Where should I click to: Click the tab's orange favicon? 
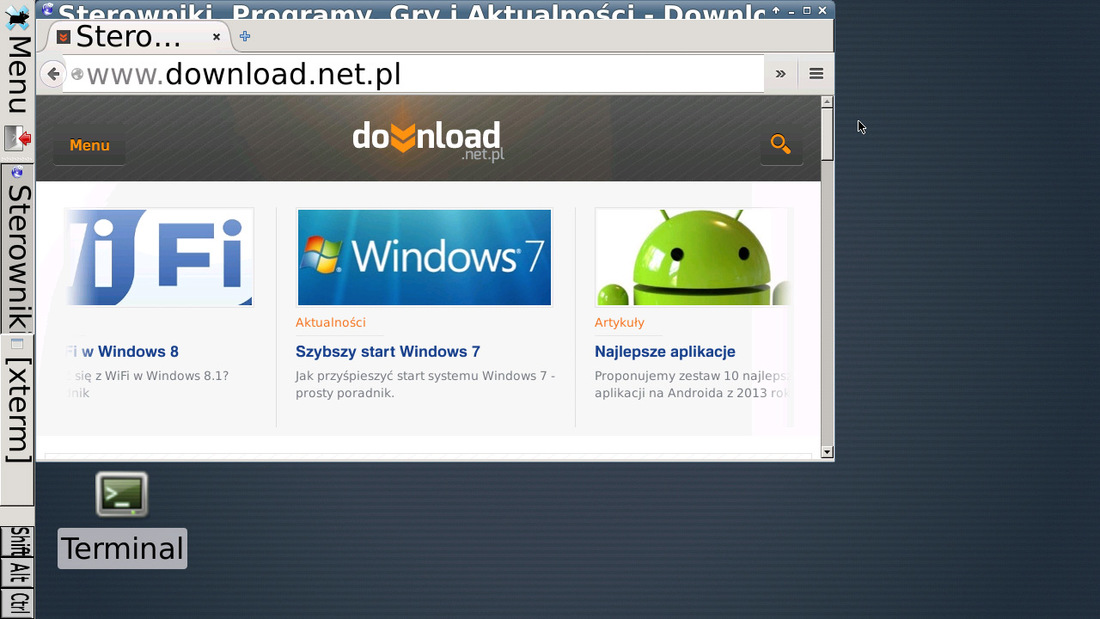pyautogui.click(x=63, y=36)
